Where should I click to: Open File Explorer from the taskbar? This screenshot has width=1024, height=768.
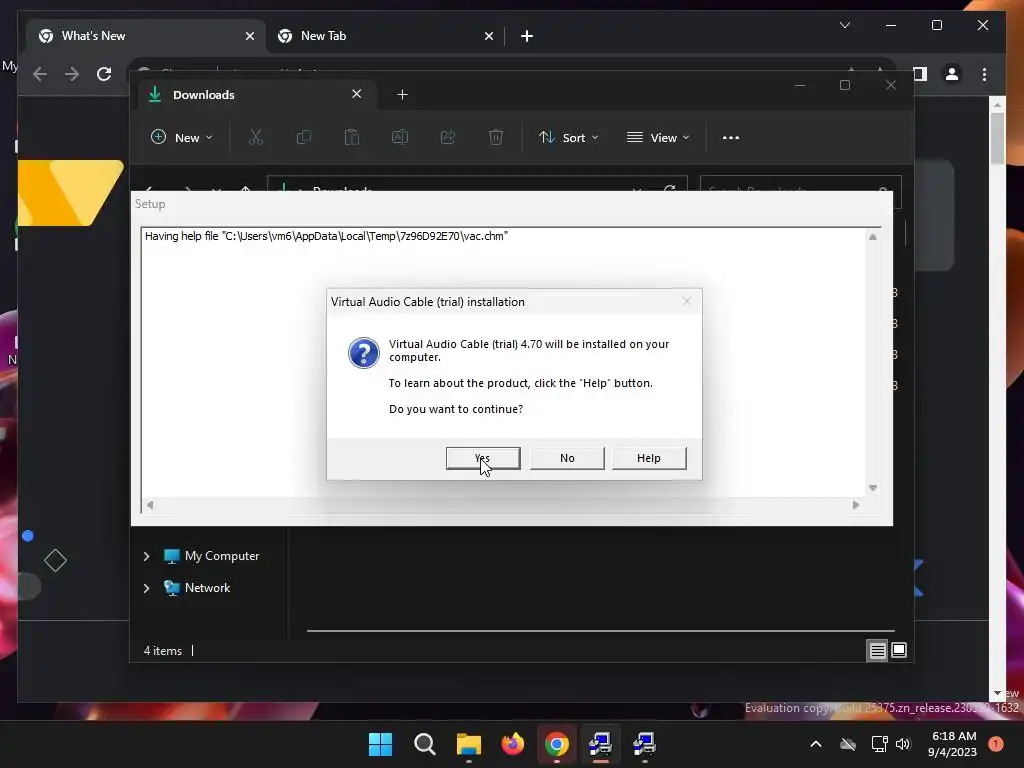(x=468, y=744)
